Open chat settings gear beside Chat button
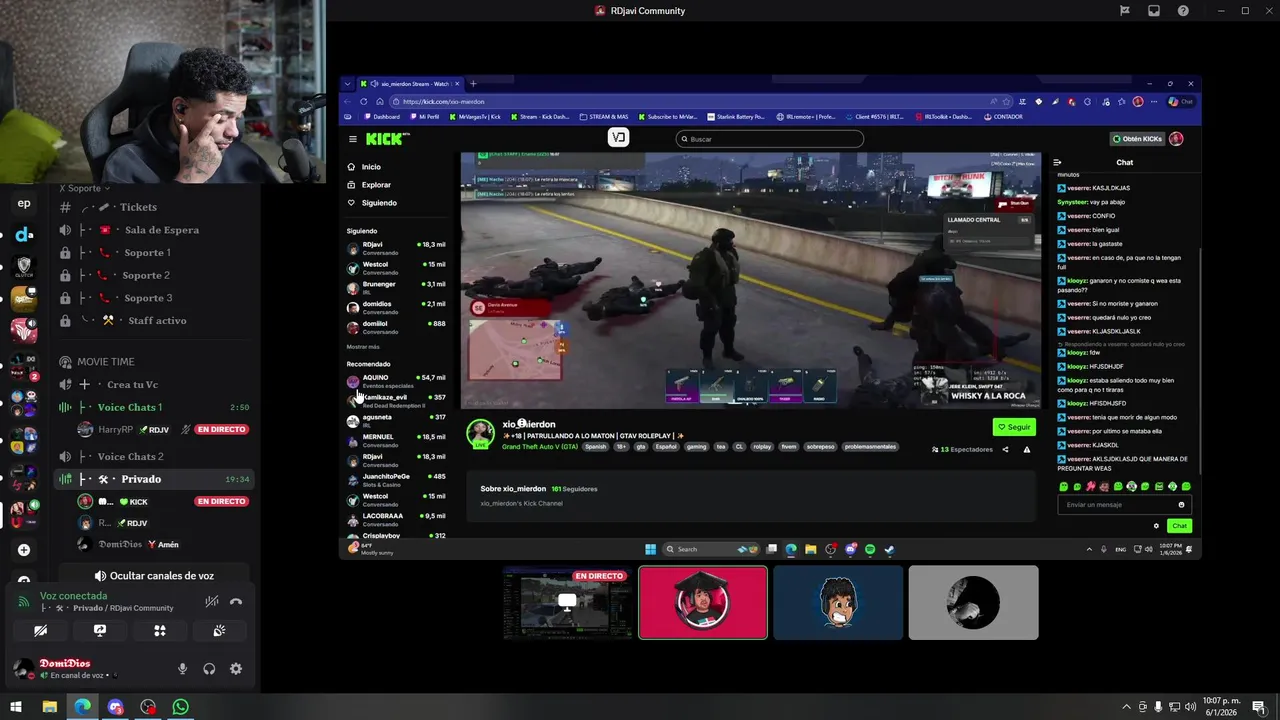The height and width of the screenshot is (720, 1280). (x=1156, y=526)
